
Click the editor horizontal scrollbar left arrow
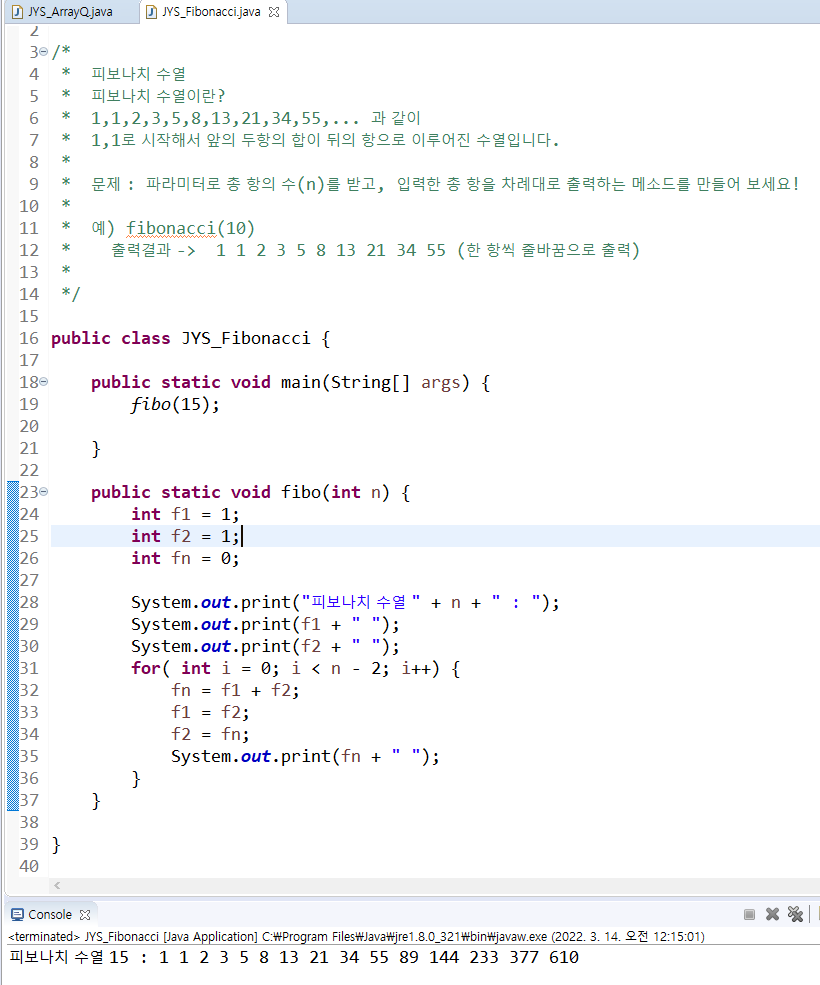[57, 885]
